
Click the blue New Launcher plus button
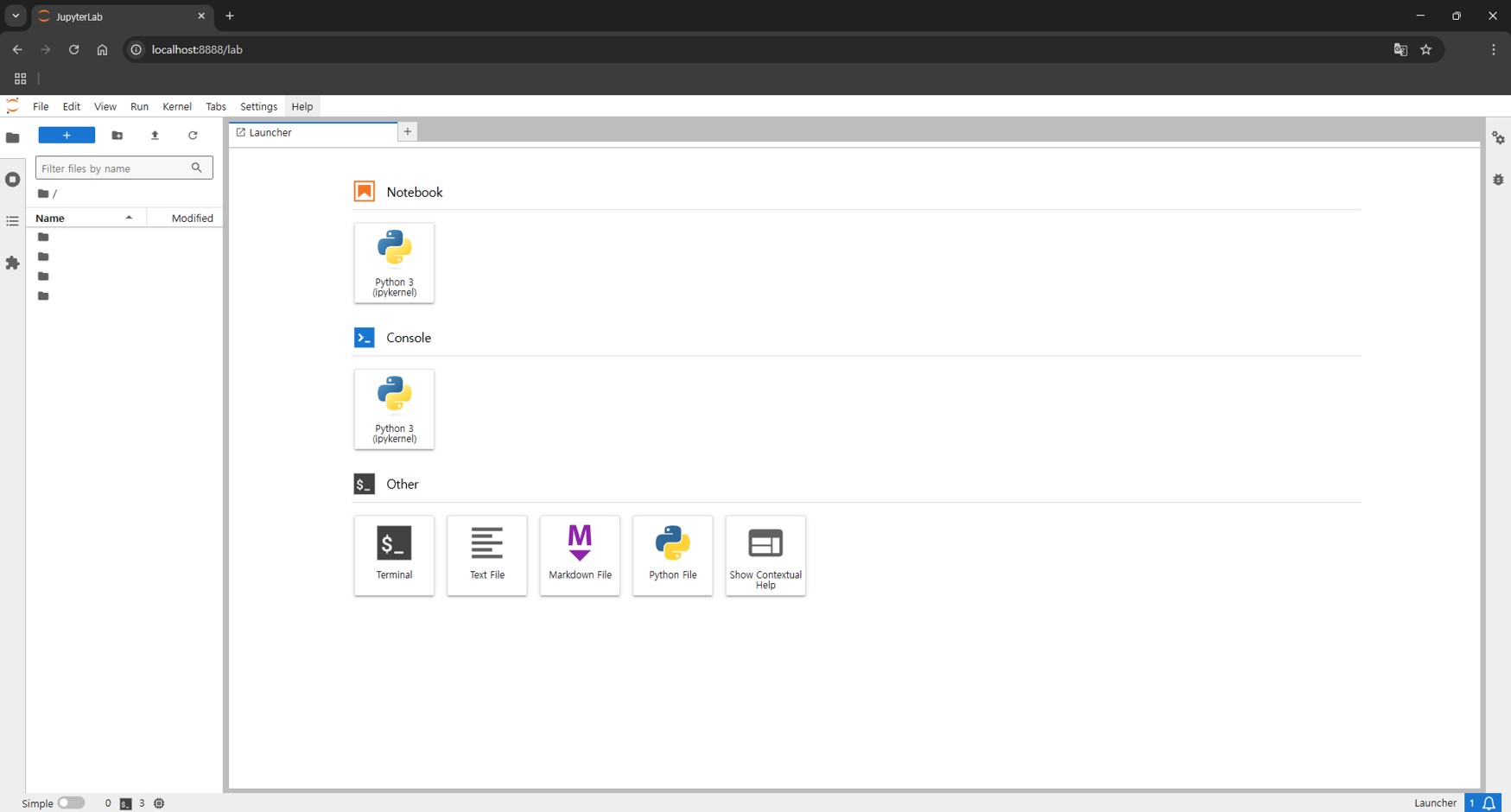[67, 136]
